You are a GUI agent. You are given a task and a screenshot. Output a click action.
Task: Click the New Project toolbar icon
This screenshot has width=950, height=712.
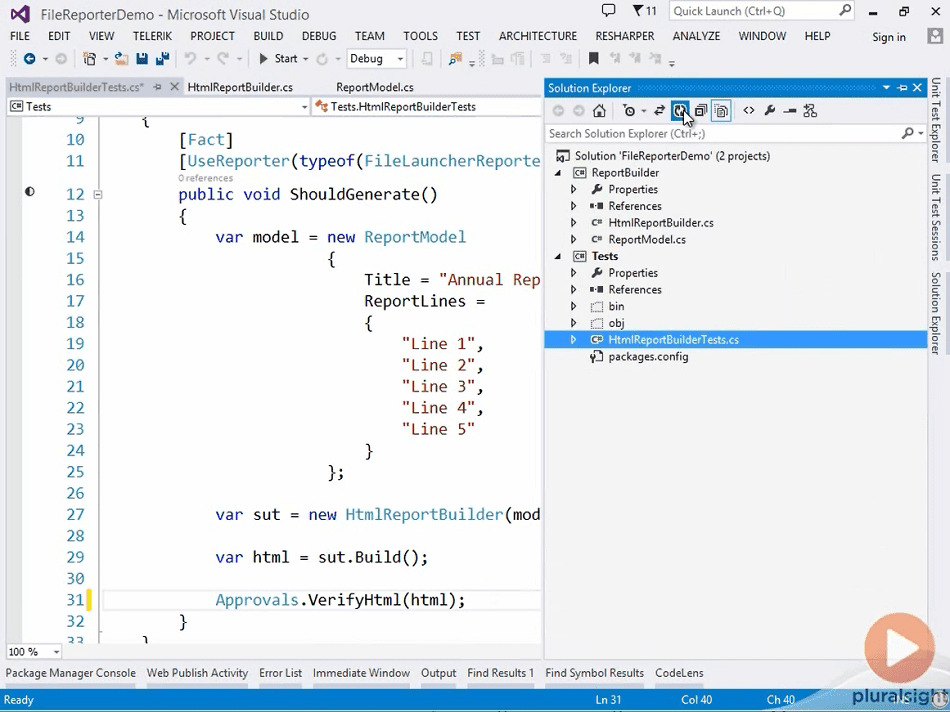90,59
